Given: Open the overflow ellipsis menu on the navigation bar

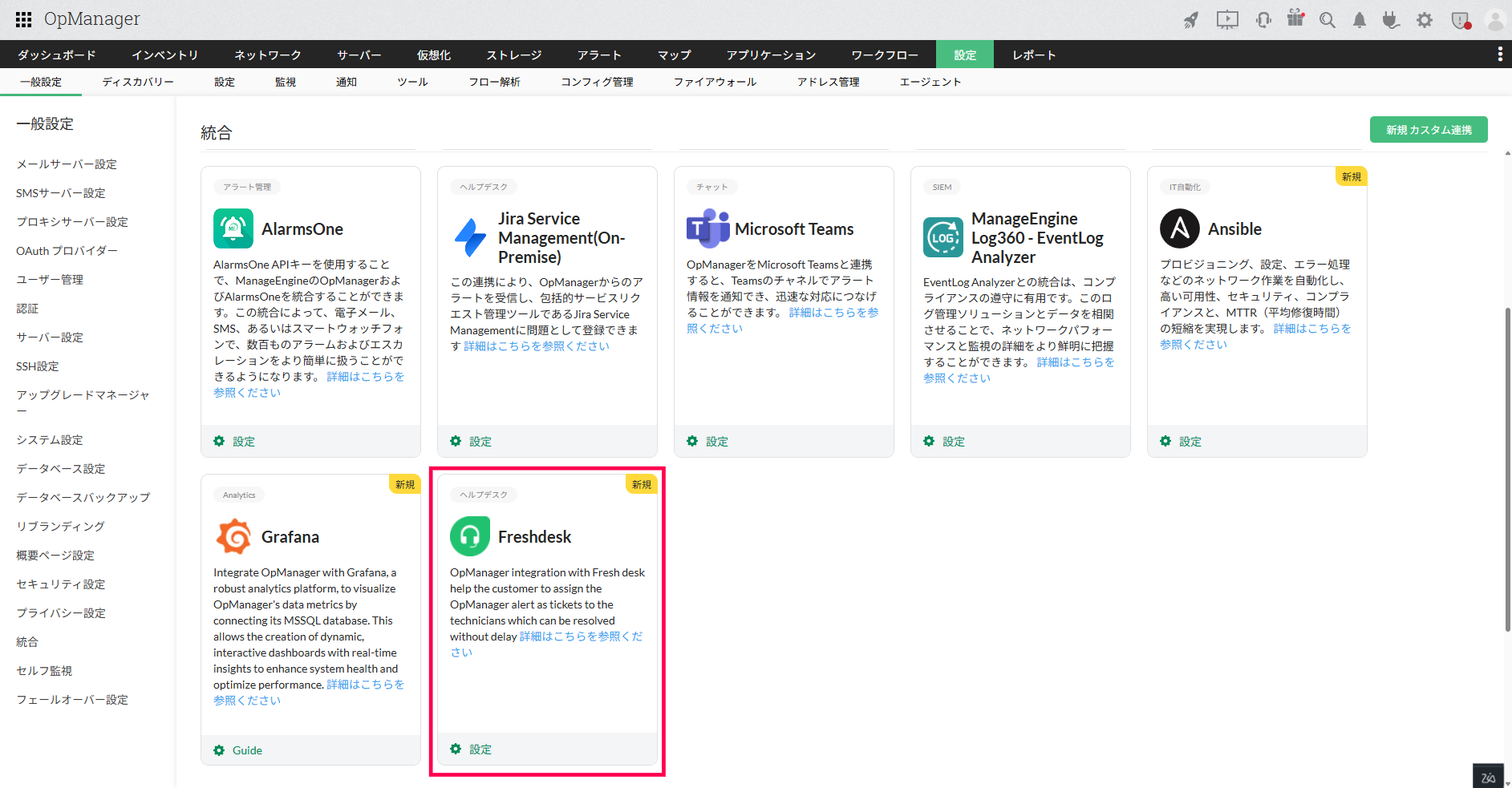Looking at the screenshot, I should pyautogui.click(x=1502, y=54).
